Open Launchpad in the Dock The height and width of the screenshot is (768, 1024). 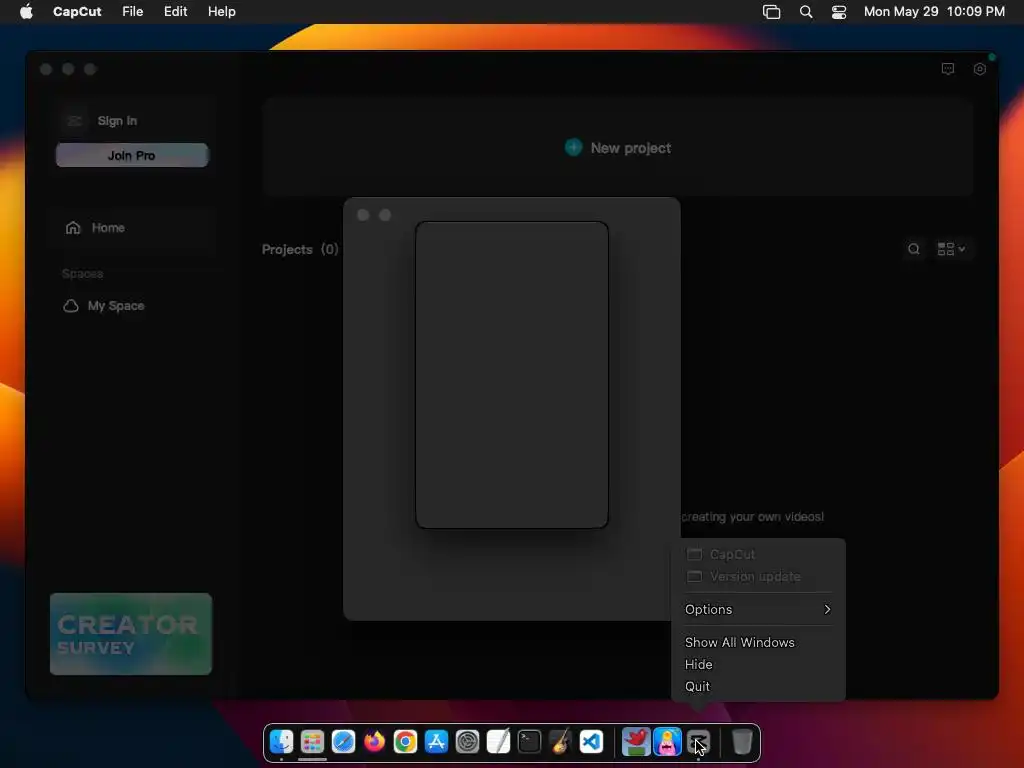pos(312,742)
